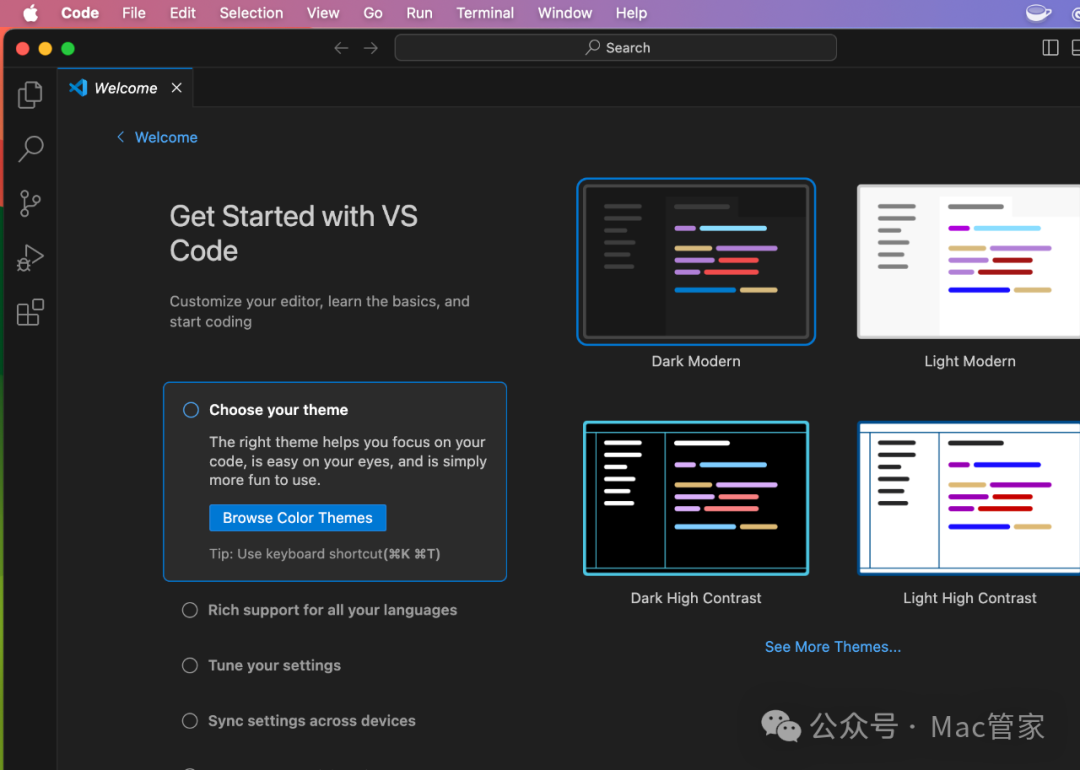Open the Search view in activity bar
Screen dimensions: 1080x770
pos(30,148)
